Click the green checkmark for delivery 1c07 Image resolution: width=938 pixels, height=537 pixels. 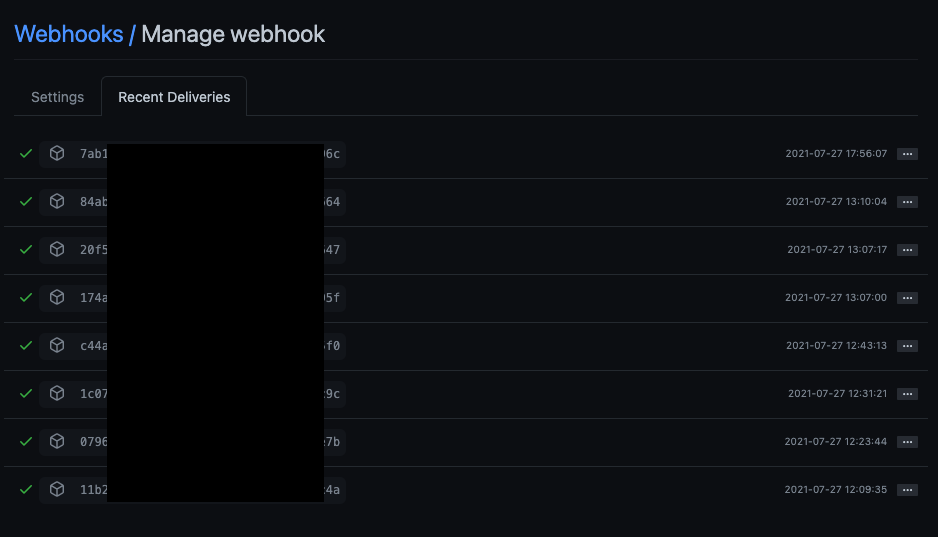pos(26,393)
